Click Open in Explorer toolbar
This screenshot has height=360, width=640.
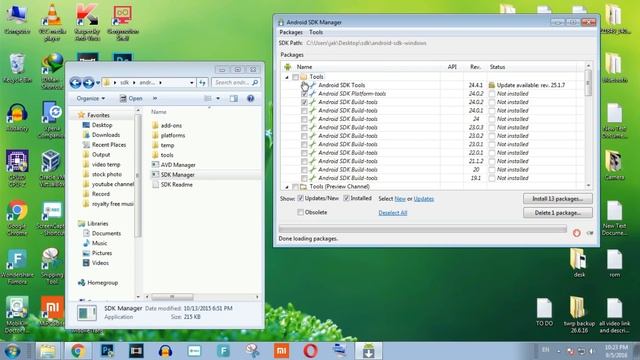point(131,98)
